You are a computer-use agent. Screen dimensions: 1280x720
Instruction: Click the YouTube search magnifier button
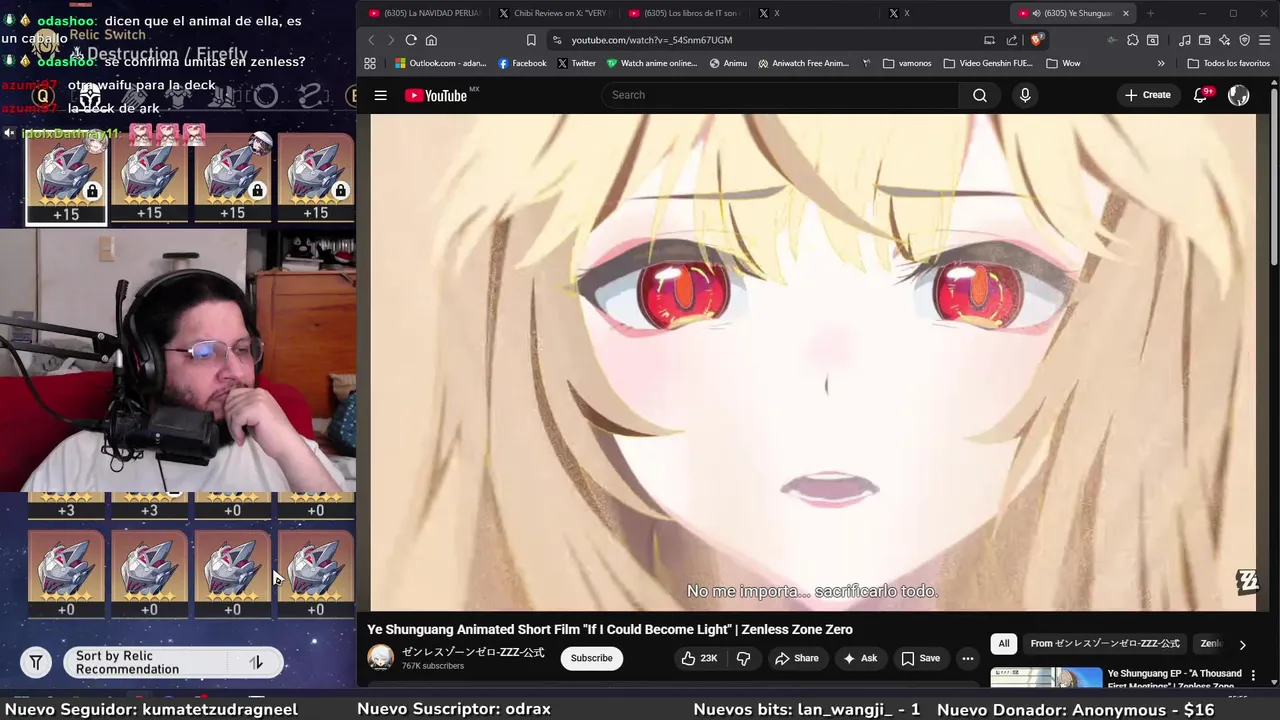click(980, 95)
